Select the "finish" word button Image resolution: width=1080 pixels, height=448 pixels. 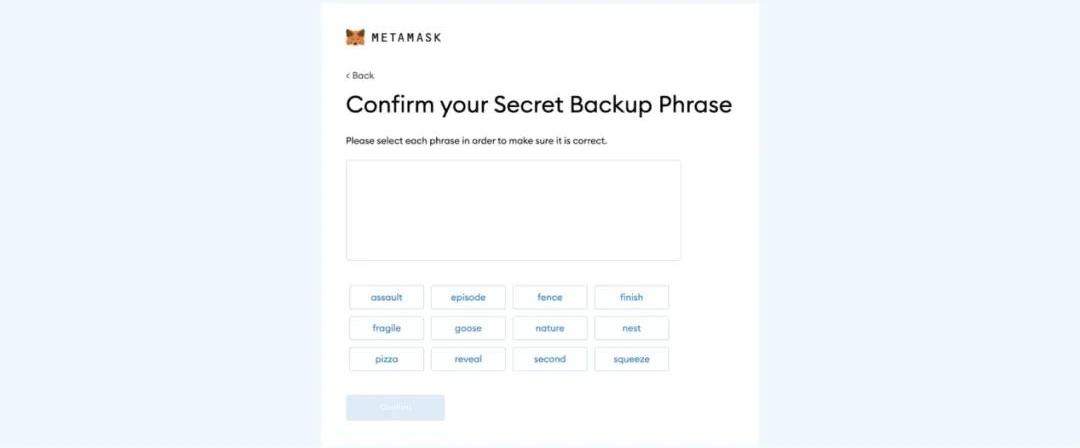(x=631, y=297)
